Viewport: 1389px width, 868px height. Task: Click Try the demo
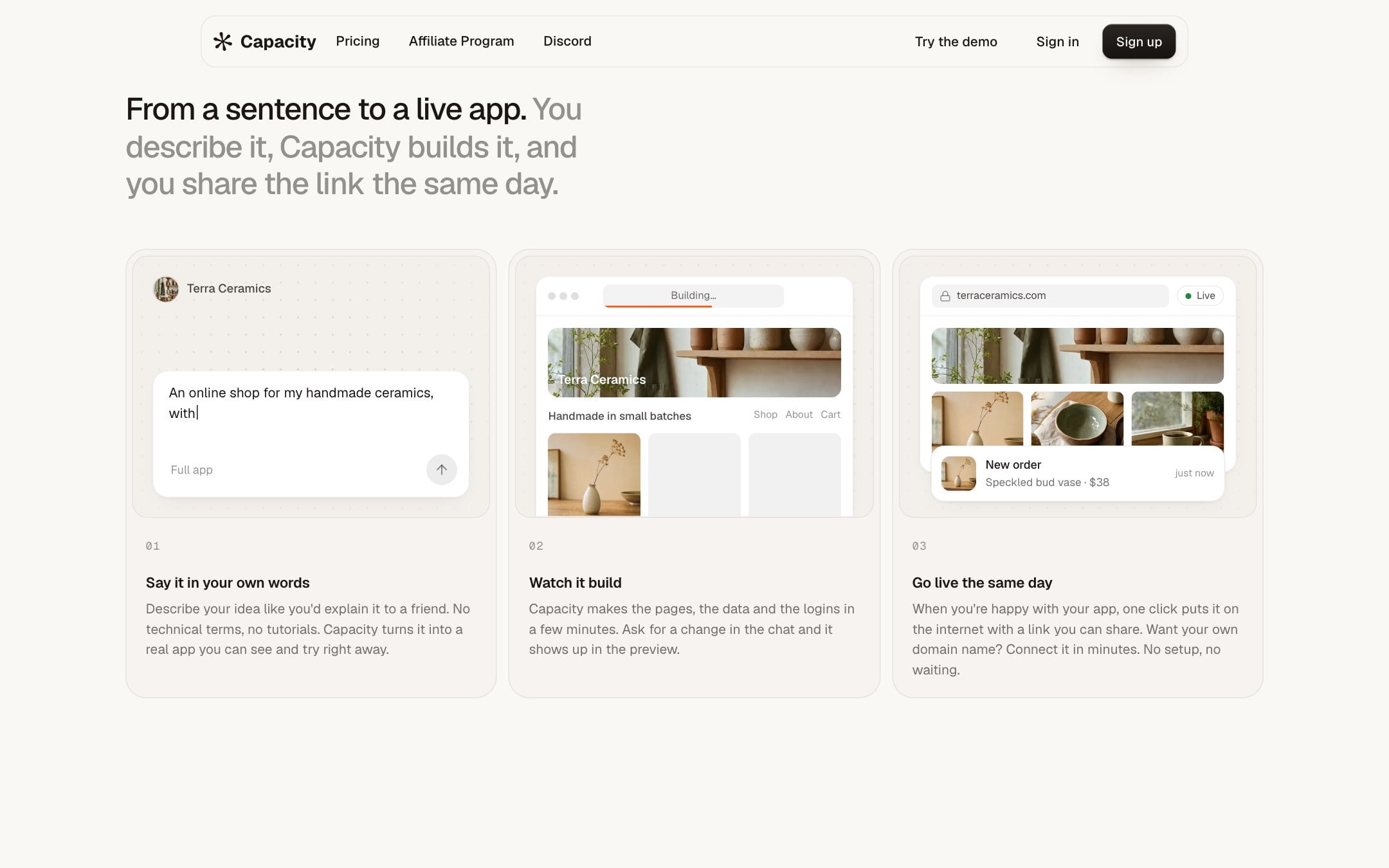tap(956, 42)
